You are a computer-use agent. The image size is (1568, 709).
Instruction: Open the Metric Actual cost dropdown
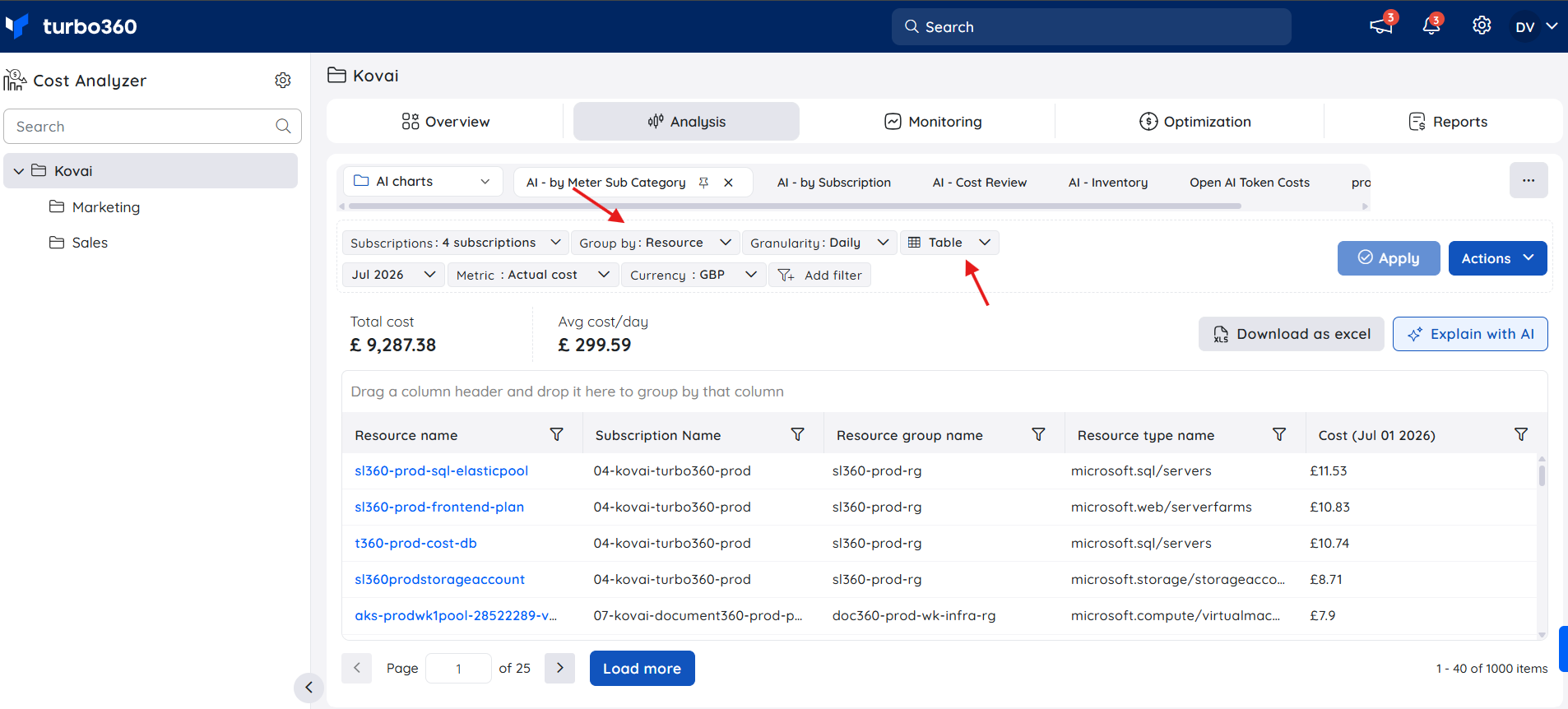[533, 275]
